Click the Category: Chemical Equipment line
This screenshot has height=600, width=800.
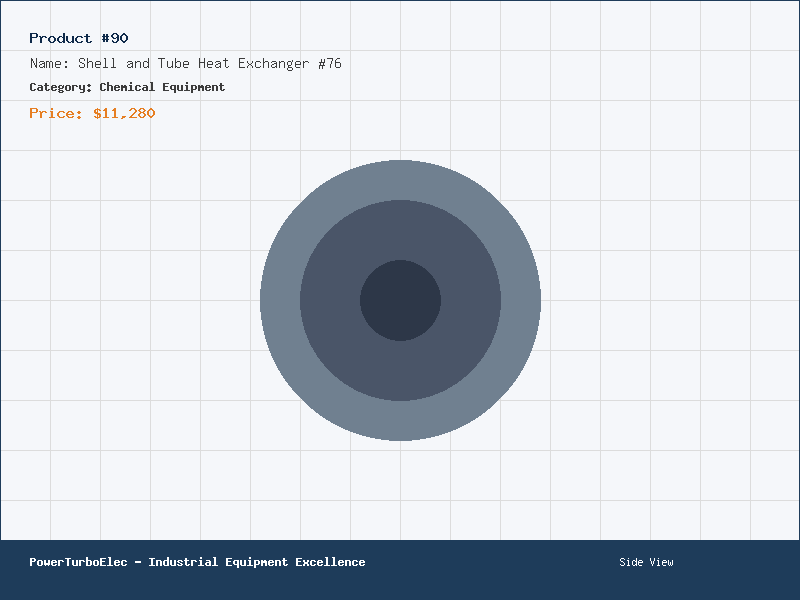[127, 87]
